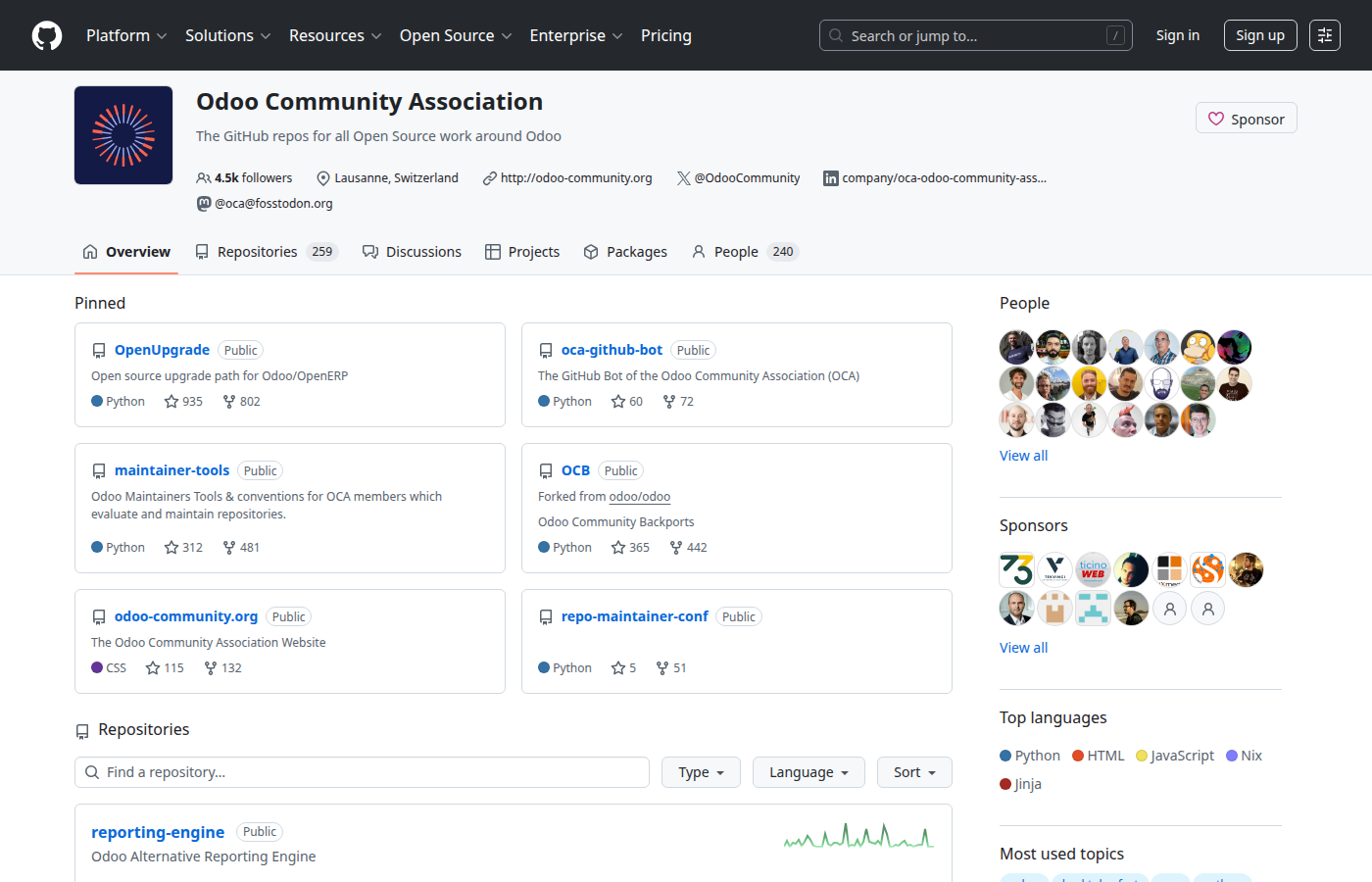Click the X icon next to @OdooCommunity
The image size is (1372, 882).
tap(682, 177)
